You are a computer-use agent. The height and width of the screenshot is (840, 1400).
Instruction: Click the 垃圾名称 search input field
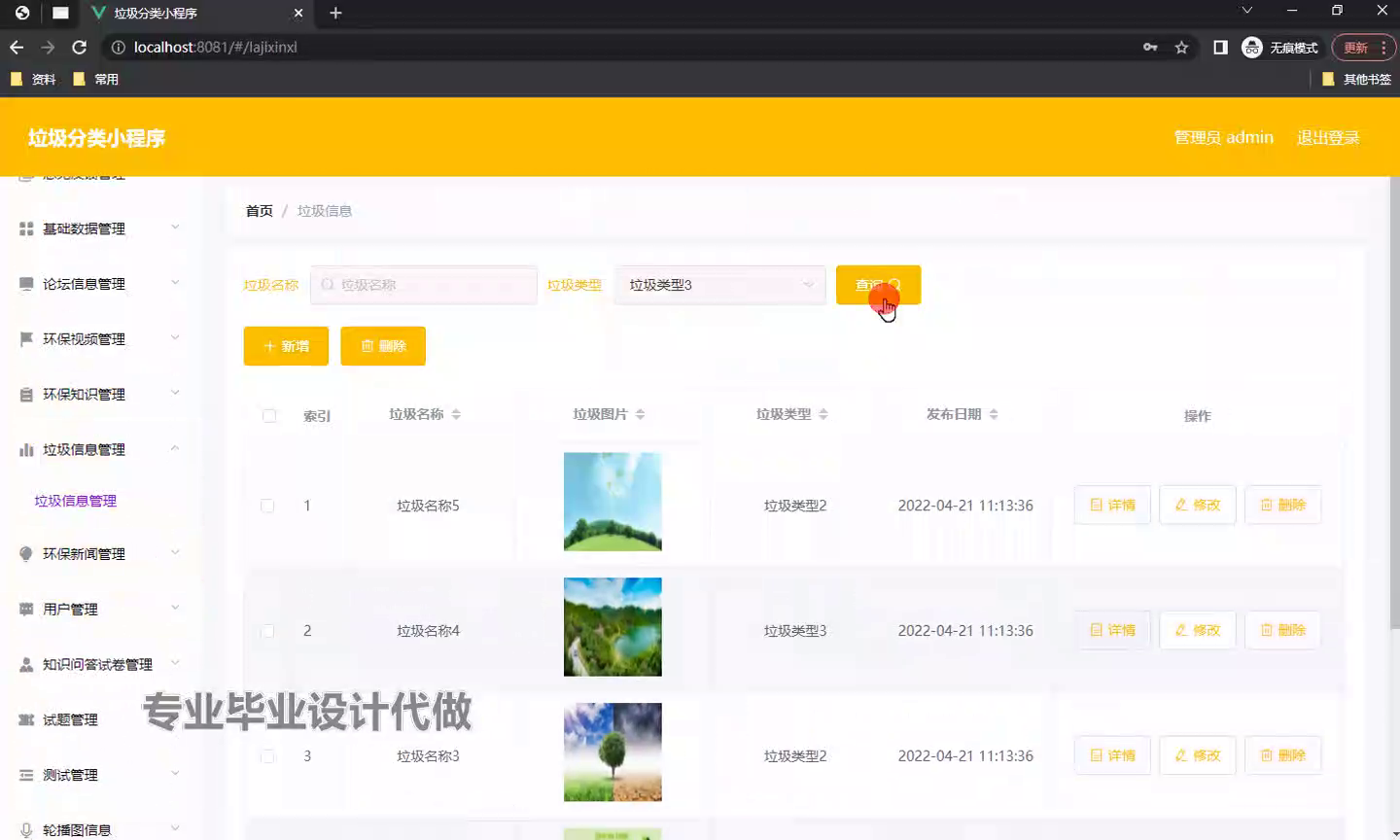click(x=424, y=285)
